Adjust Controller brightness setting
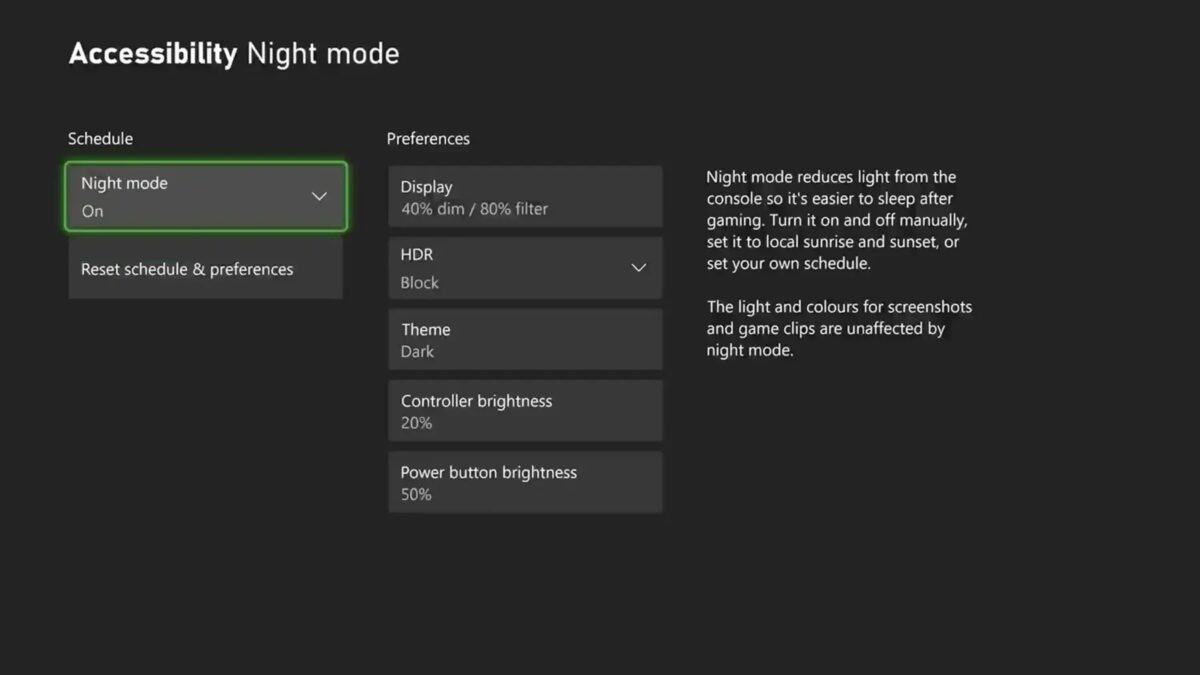The height and width of the screenshot is (675, 1200). [x=525, y=411]
